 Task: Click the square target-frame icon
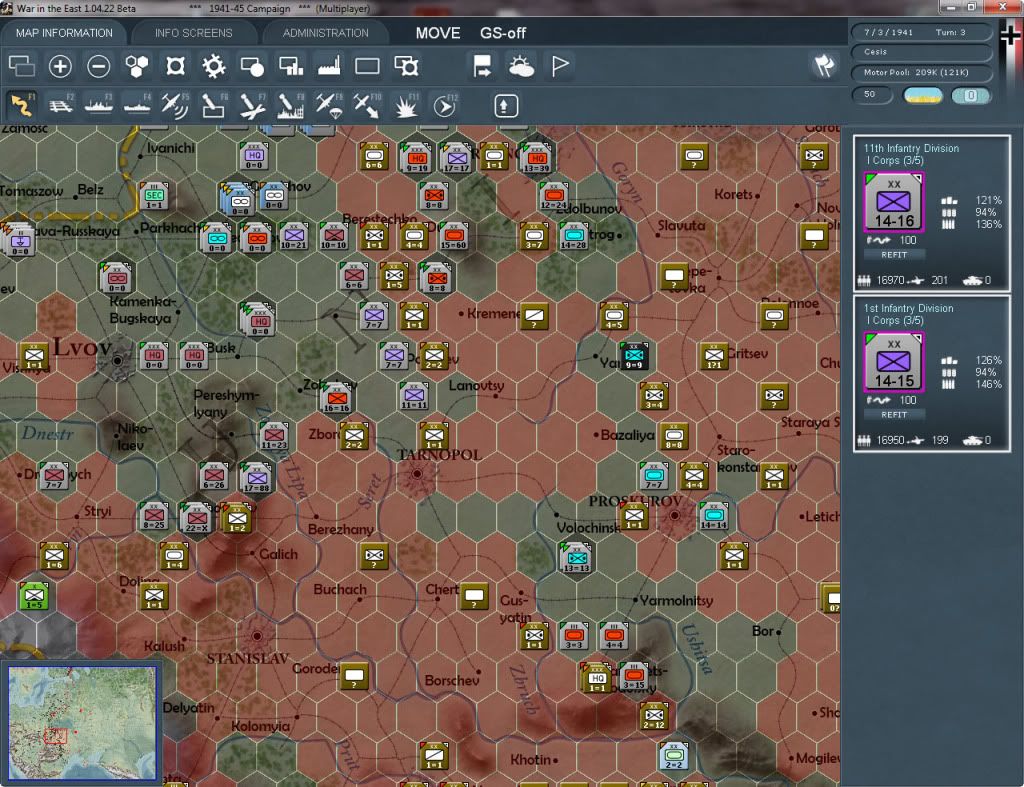[175, 66]
